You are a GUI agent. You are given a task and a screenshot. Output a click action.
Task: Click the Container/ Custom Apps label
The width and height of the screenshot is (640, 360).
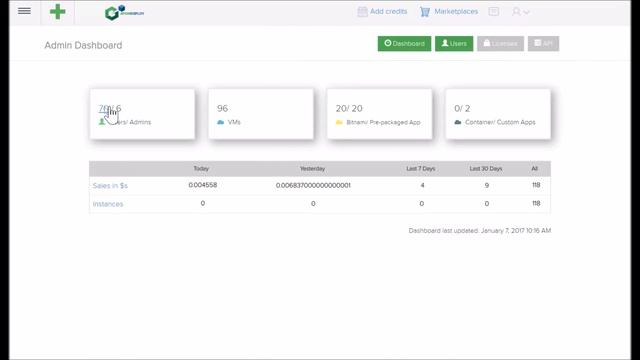click(500, 122)
